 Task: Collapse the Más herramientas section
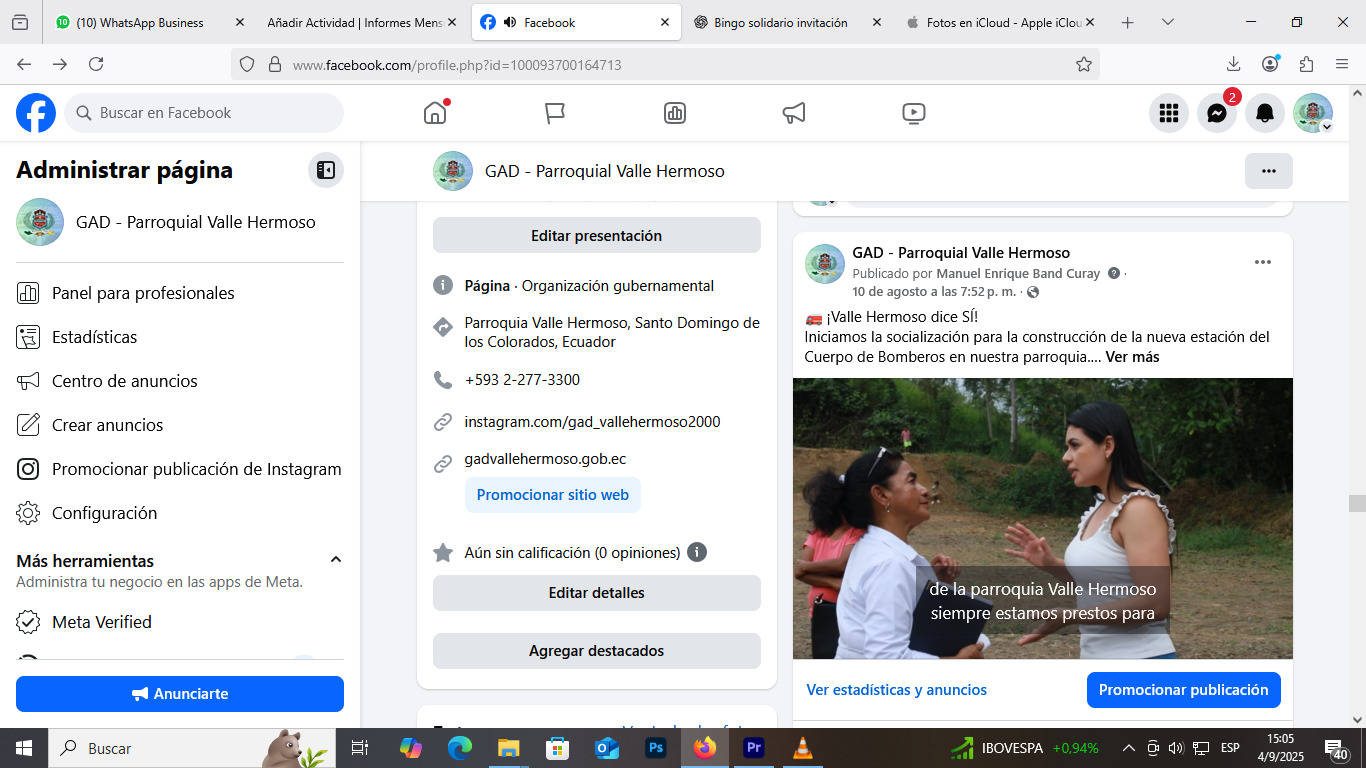click(336, 560)
